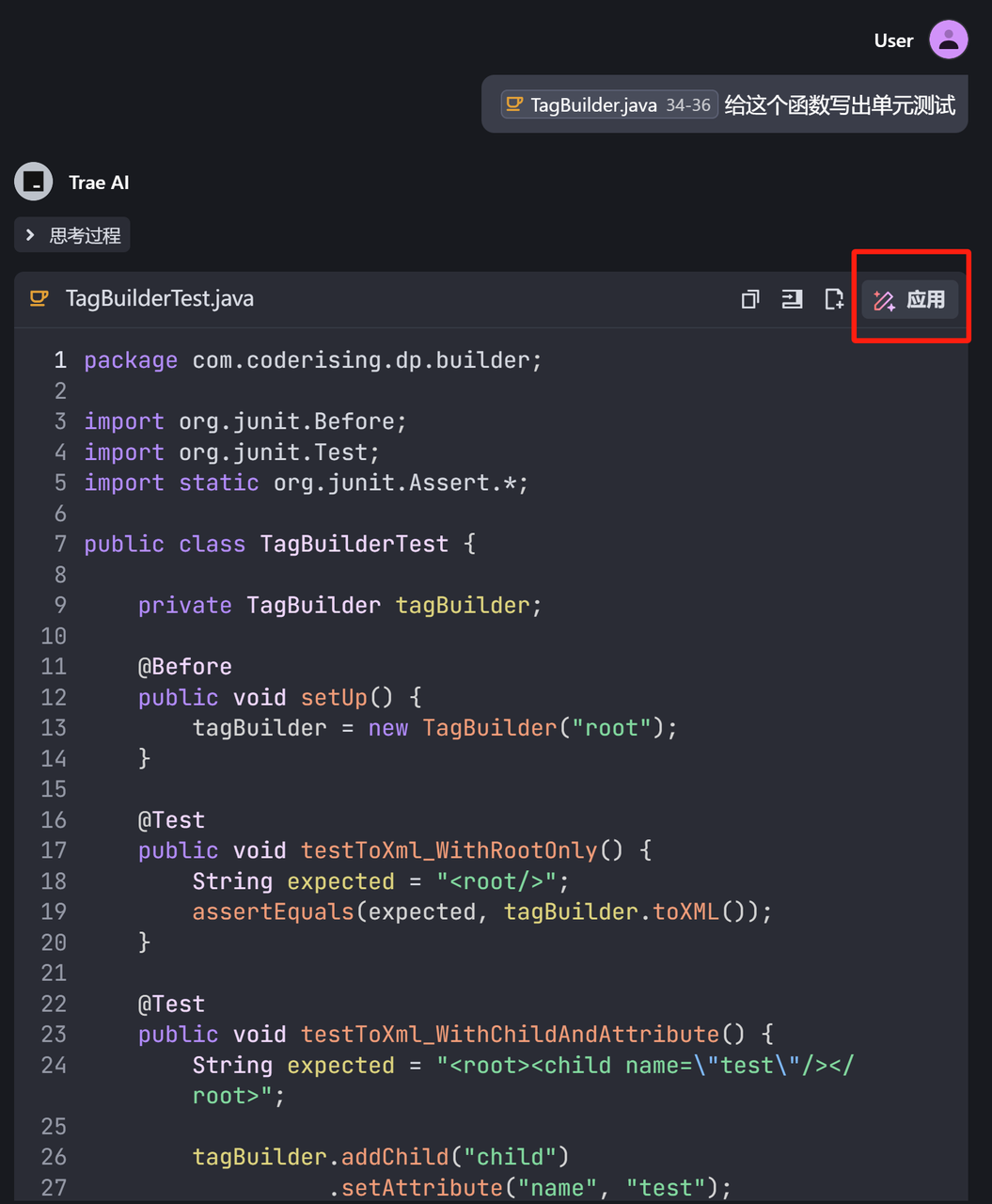Viewport: 992px width, 1204px height.
Task: Click the User name label
Action: [x=893, y=40]
